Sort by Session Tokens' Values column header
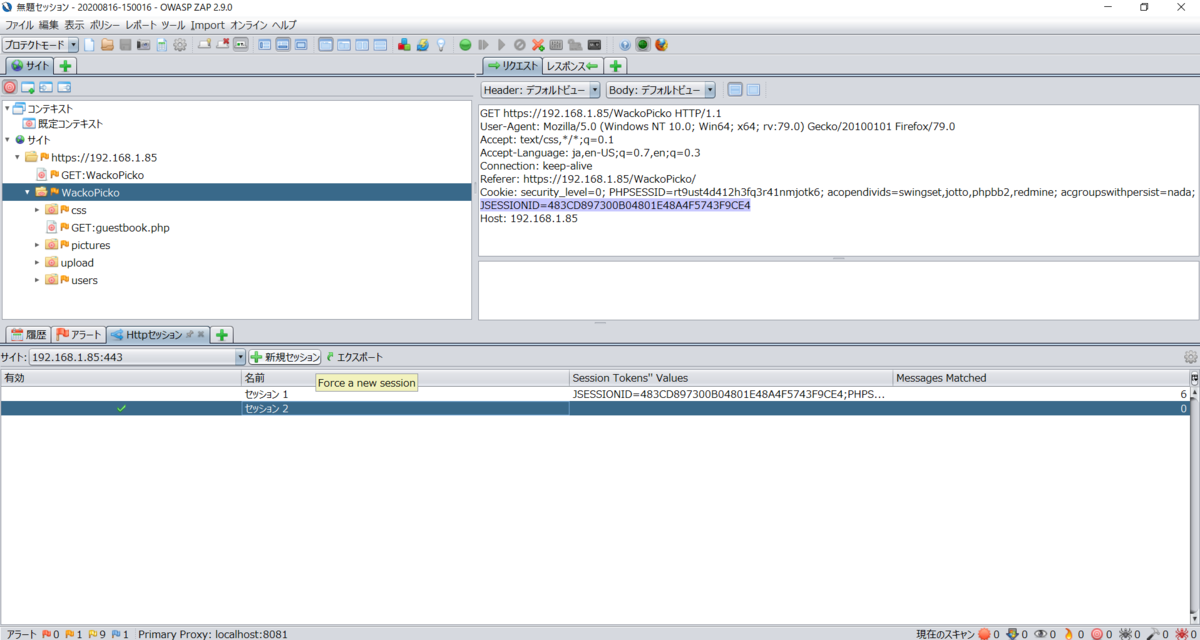 pyautogui.click(x=731, y=378)
